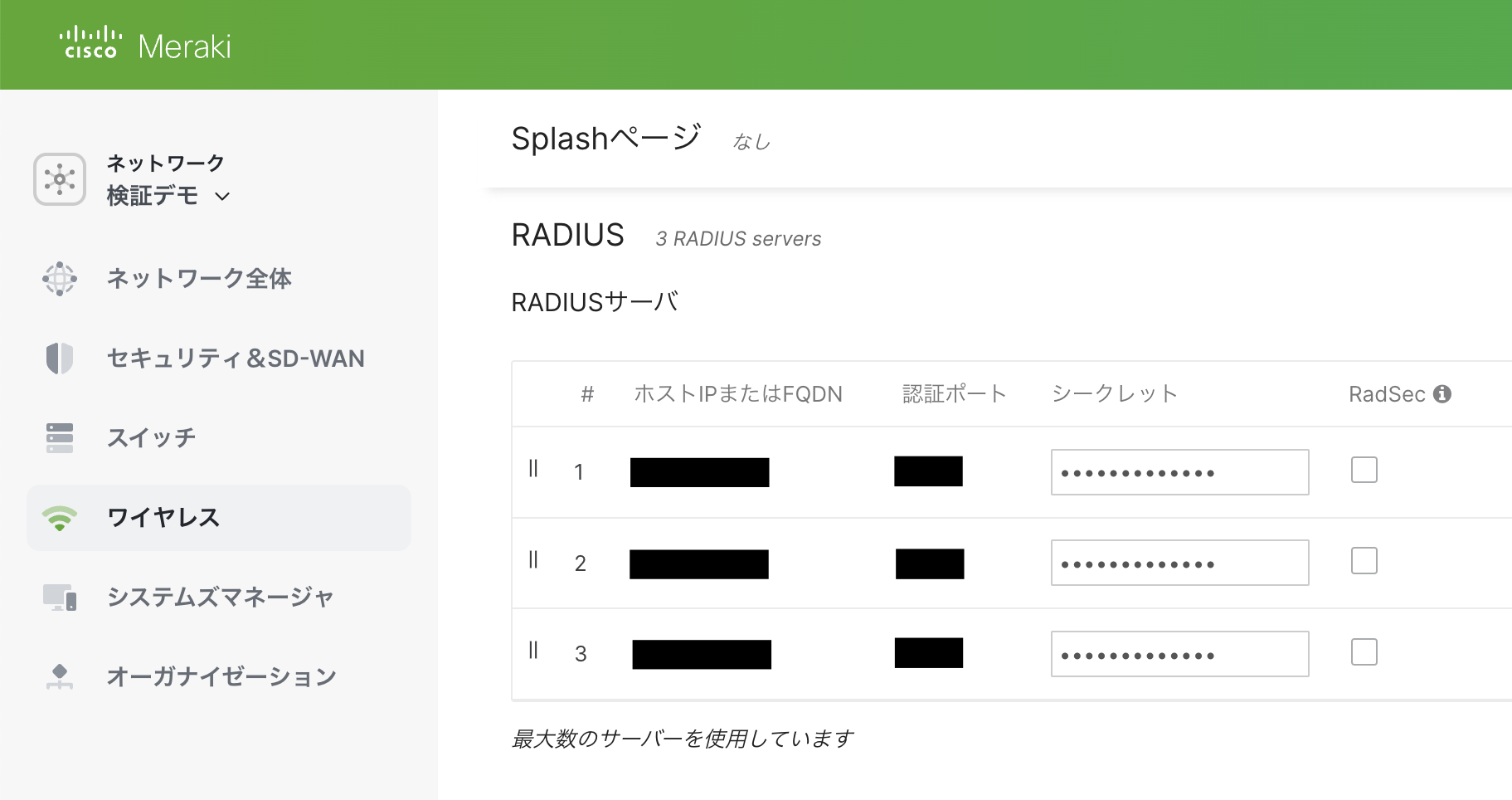
Task: Click the RadSec column header
Action: 1387,394
